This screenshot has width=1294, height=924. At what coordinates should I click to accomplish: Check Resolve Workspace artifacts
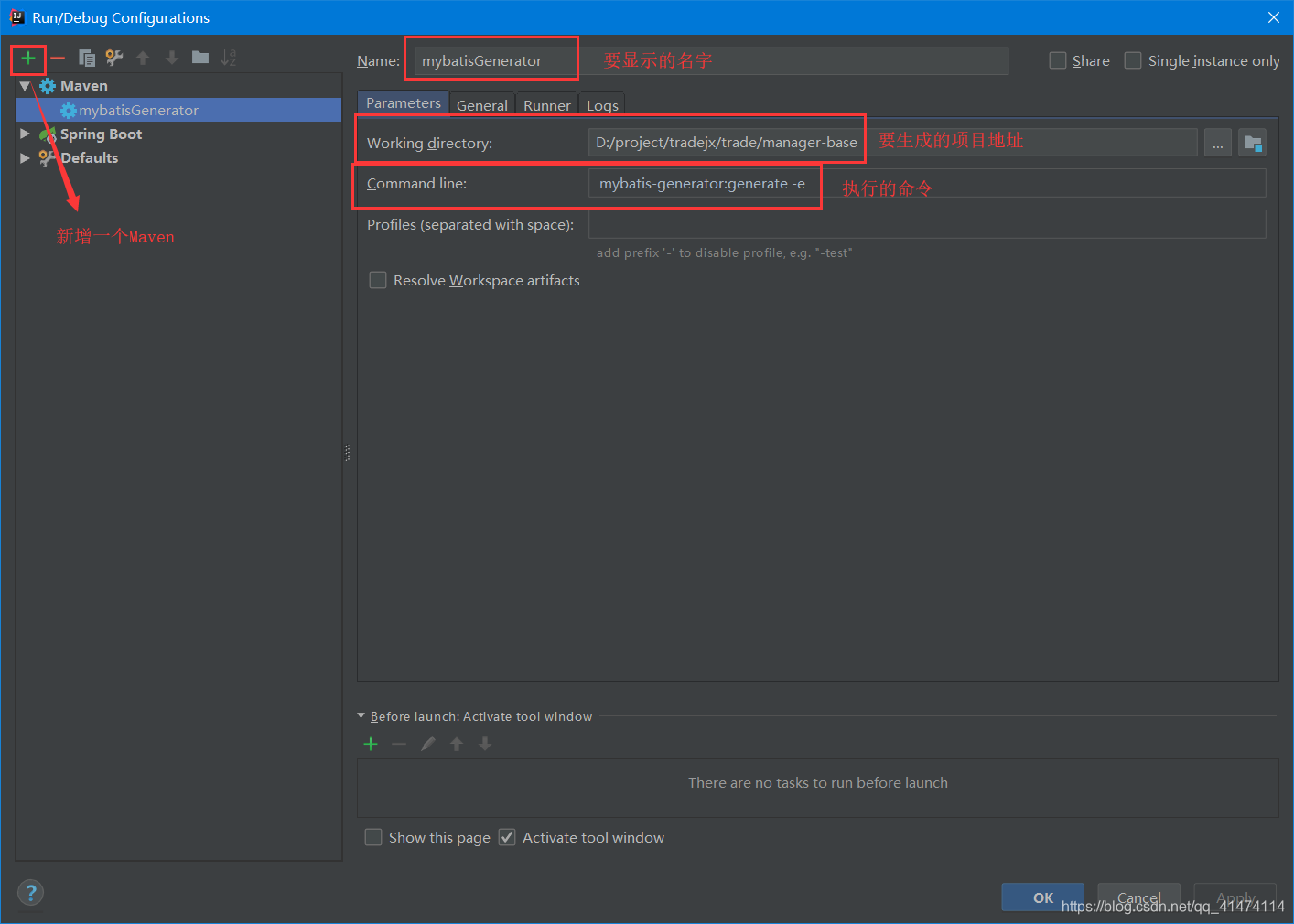(378, 280)
